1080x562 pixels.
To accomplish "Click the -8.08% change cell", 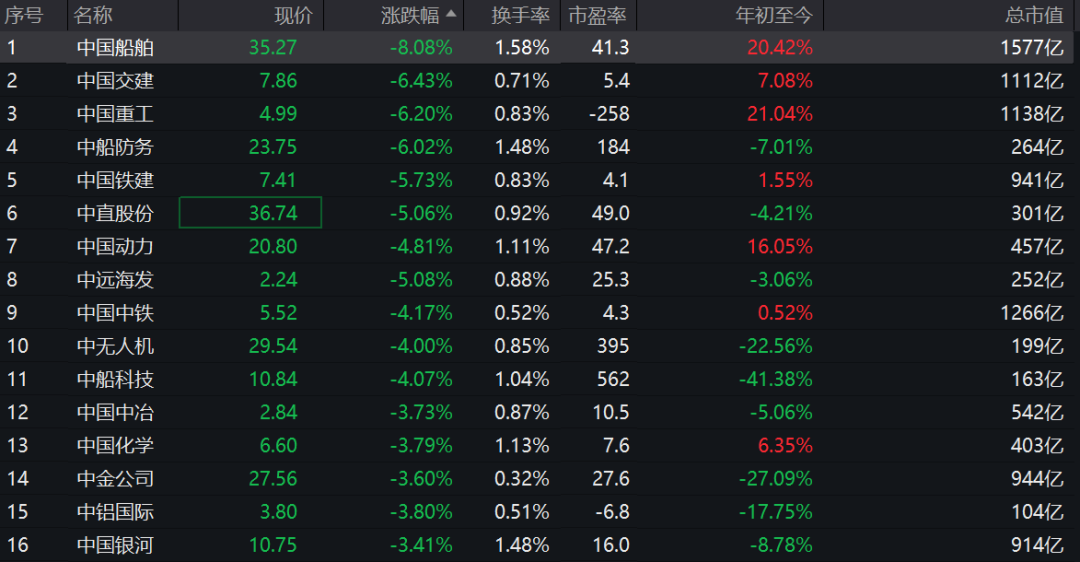I will click(421, 48).
